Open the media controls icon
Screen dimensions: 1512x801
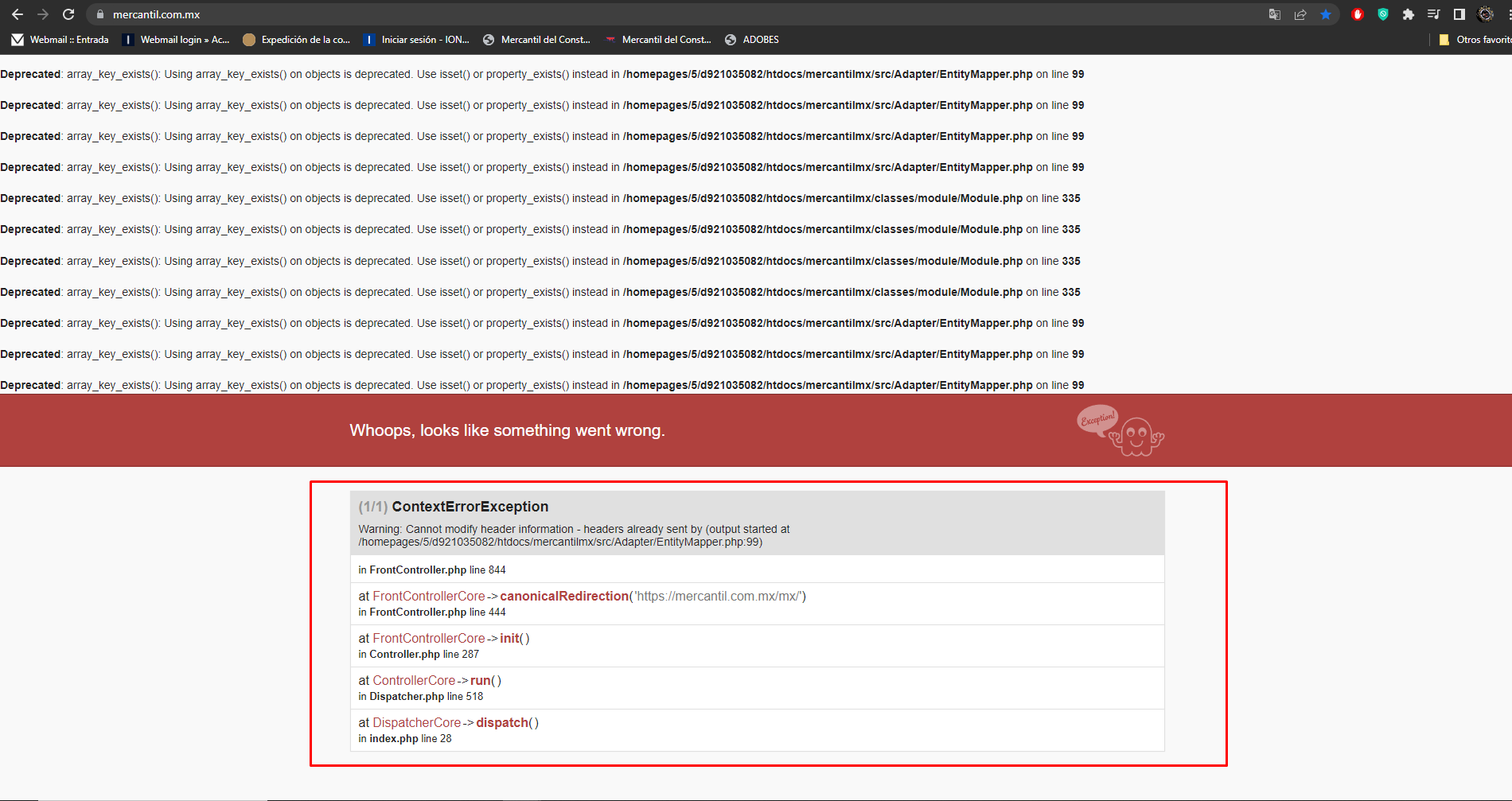coord(1434,14)
